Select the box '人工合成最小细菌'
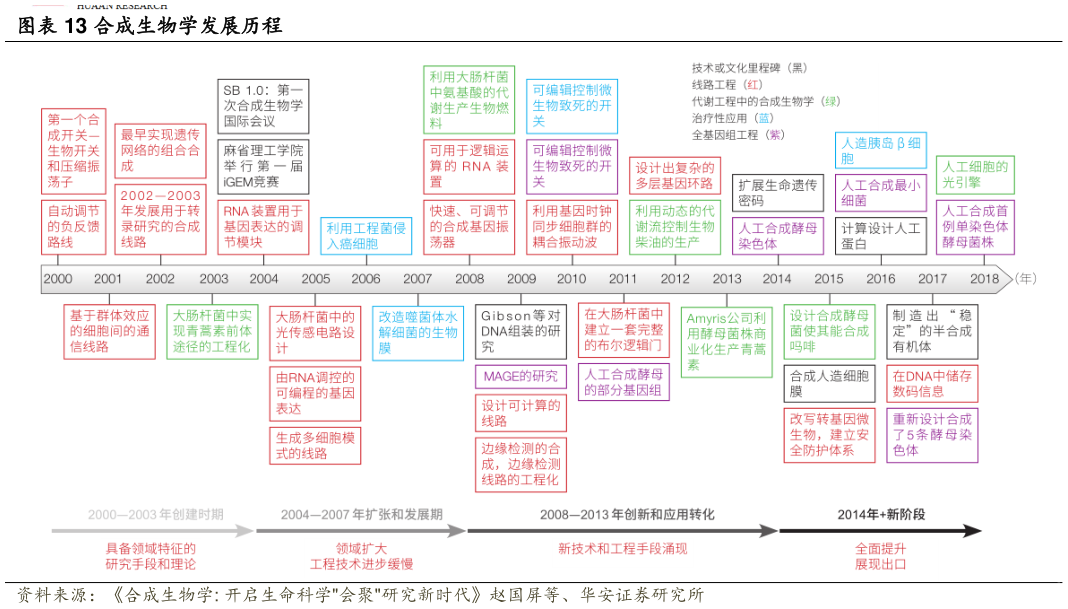This screenshot has height=609, width=1068. coord(881,193)
